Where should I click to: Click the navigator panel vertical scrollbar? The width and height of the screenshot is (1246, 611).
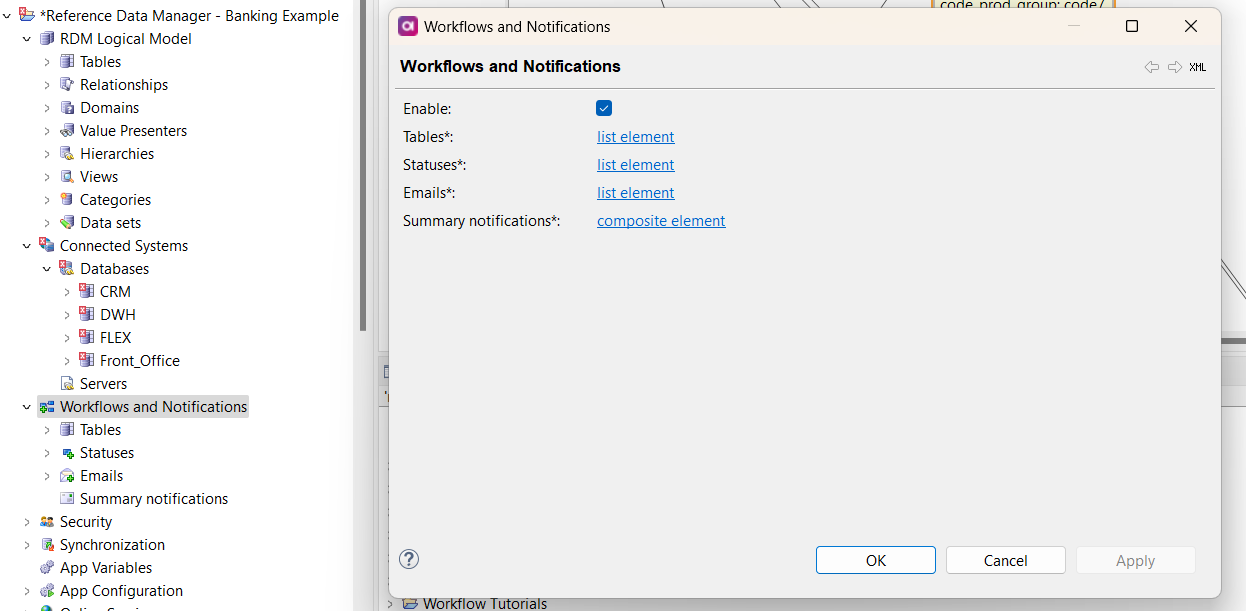point(363,165)
